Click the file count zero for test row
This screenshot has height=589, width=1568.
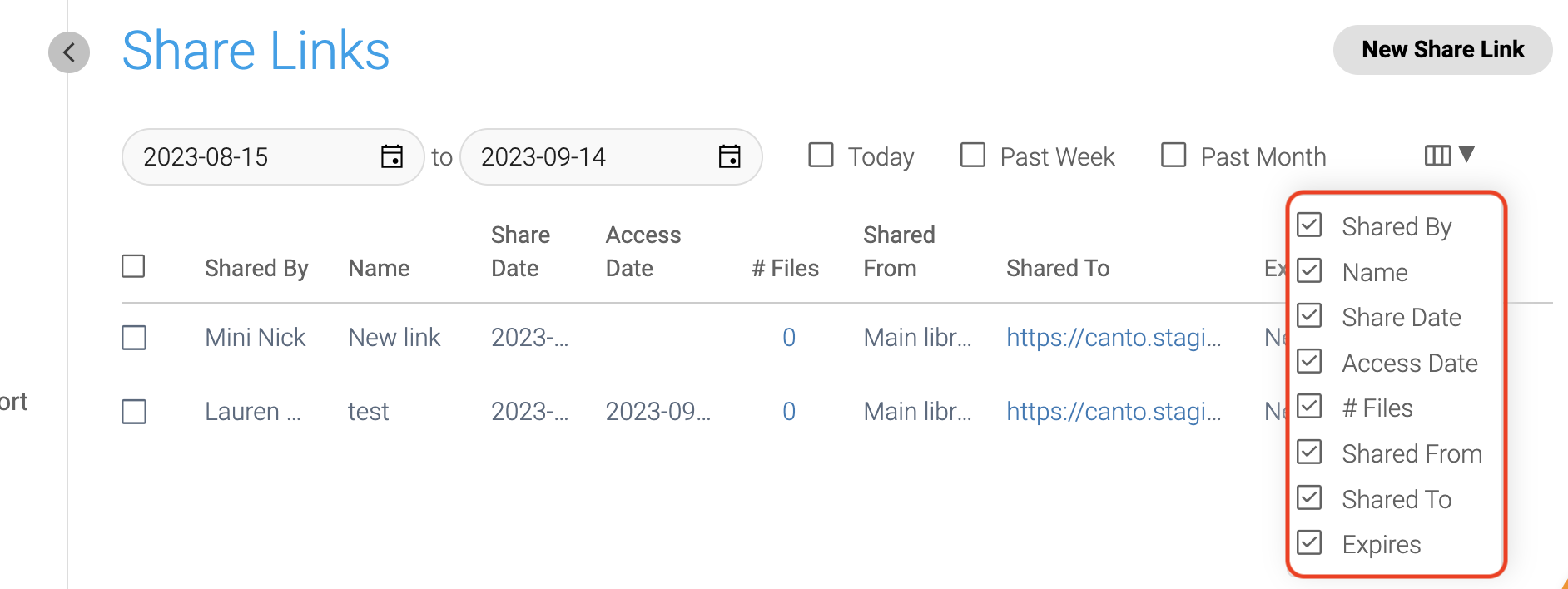788,411
